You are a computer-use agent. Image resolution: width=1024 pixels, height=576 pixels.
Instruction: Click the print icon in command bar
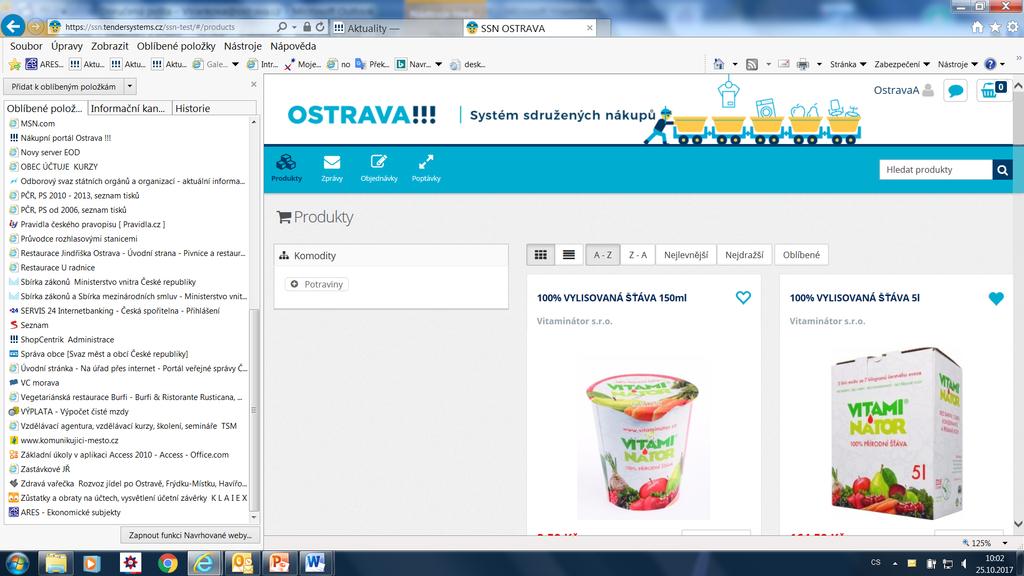pos(803,64)
